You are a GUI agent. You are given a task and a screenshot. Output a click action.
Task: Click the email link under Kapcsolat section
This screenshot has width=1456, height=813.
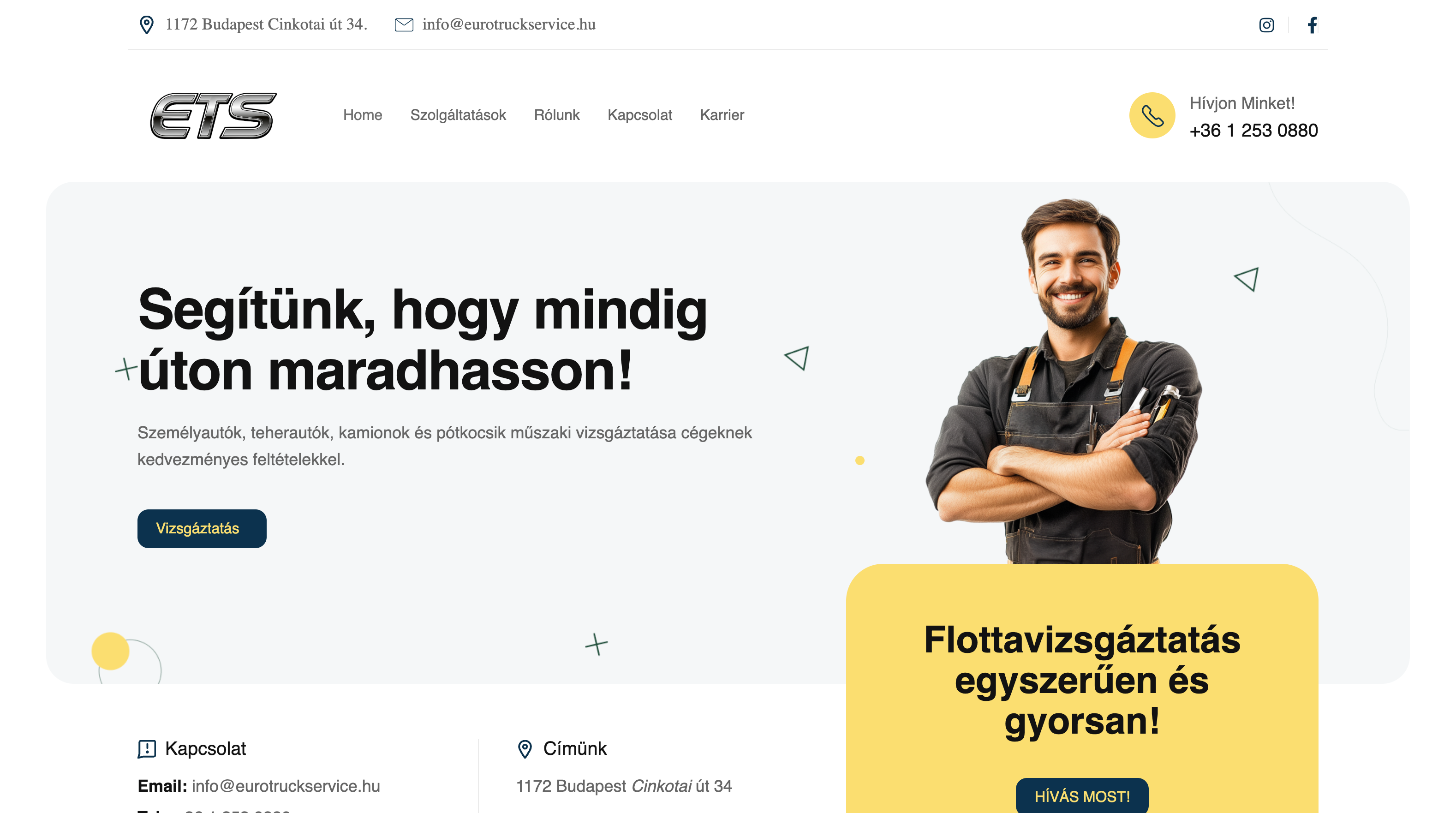pos(286,786)
